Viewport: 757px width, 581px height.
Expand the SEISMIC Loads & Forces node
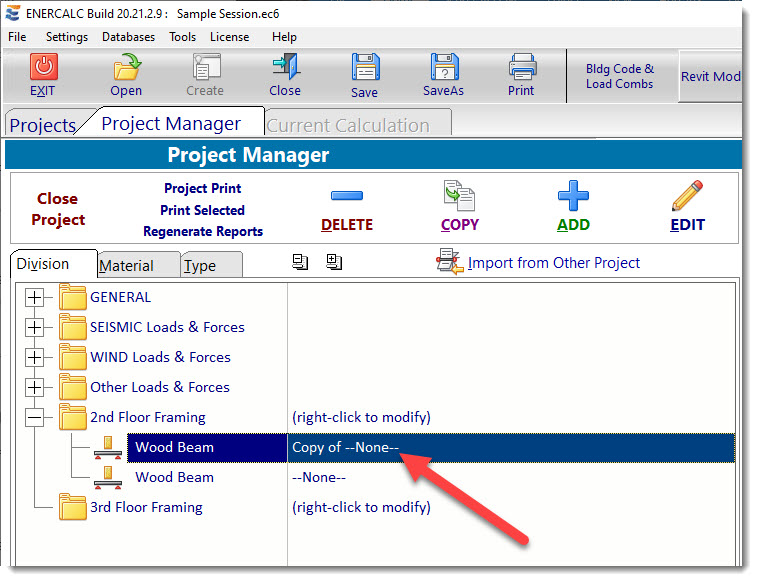click(x=35, y=327)
